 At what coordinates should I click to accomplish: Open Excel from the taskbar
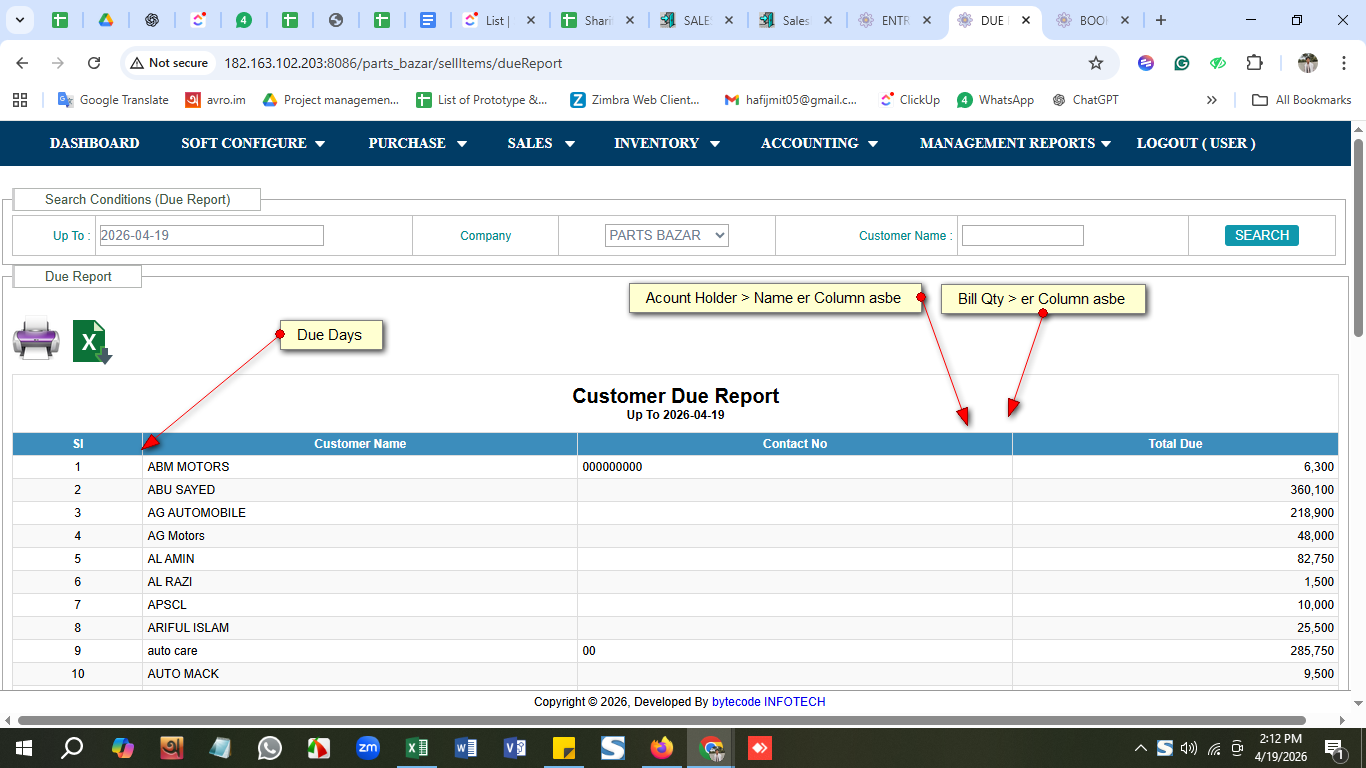(417, 748)
